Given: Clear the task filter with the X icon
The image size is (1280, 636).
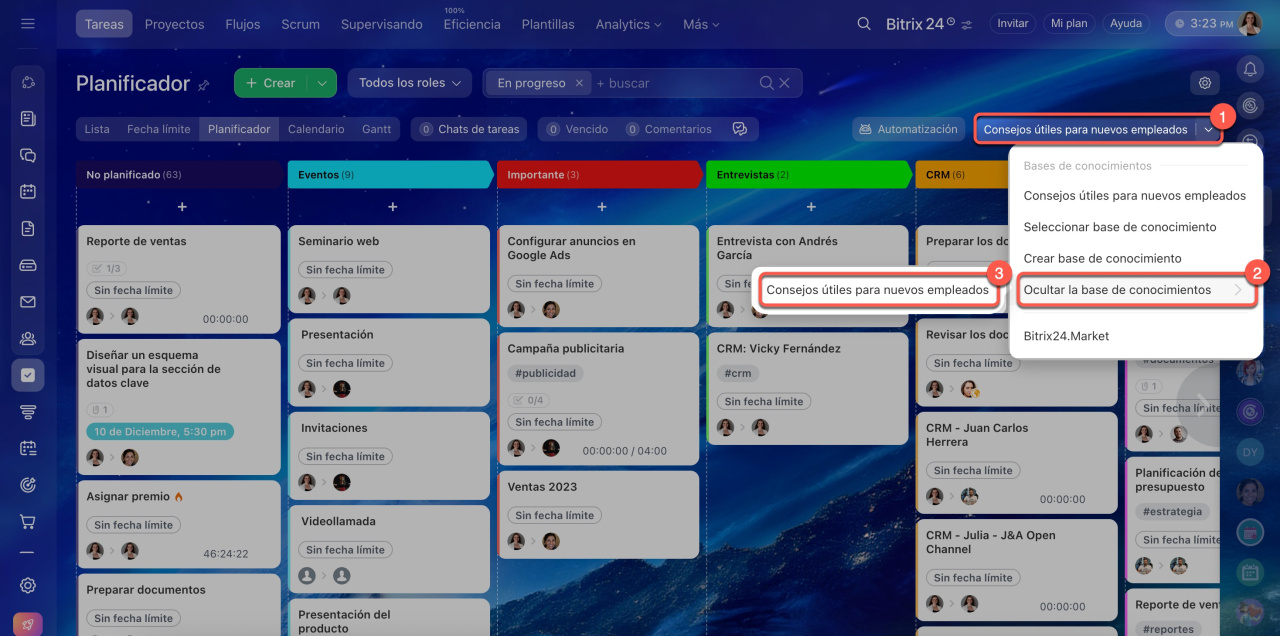Looking at the screenshot, I should (x=785, y=83).
